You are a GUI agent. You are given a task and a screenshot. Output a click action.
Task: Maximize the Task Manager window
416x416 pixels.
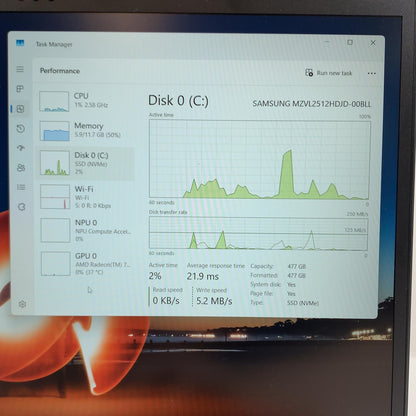[x=350, y=42]
